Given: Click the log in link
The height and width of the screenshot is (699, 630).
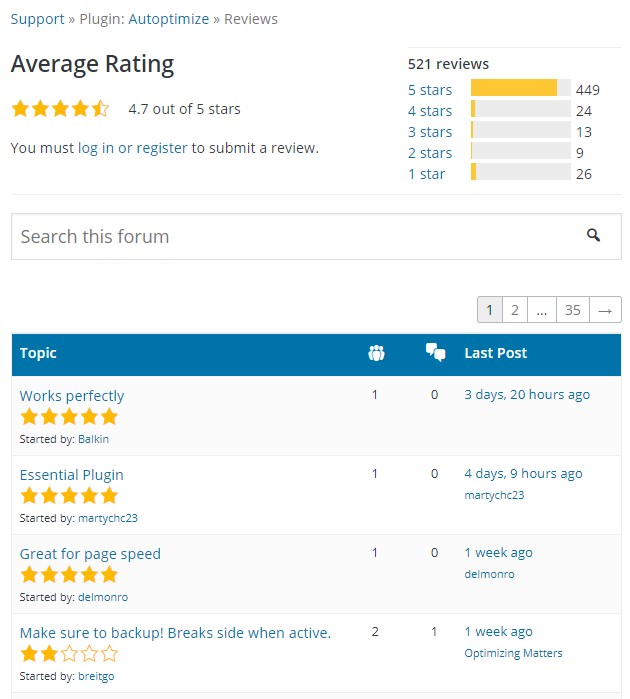Looking at the screenshot, I should coord(96,148).
